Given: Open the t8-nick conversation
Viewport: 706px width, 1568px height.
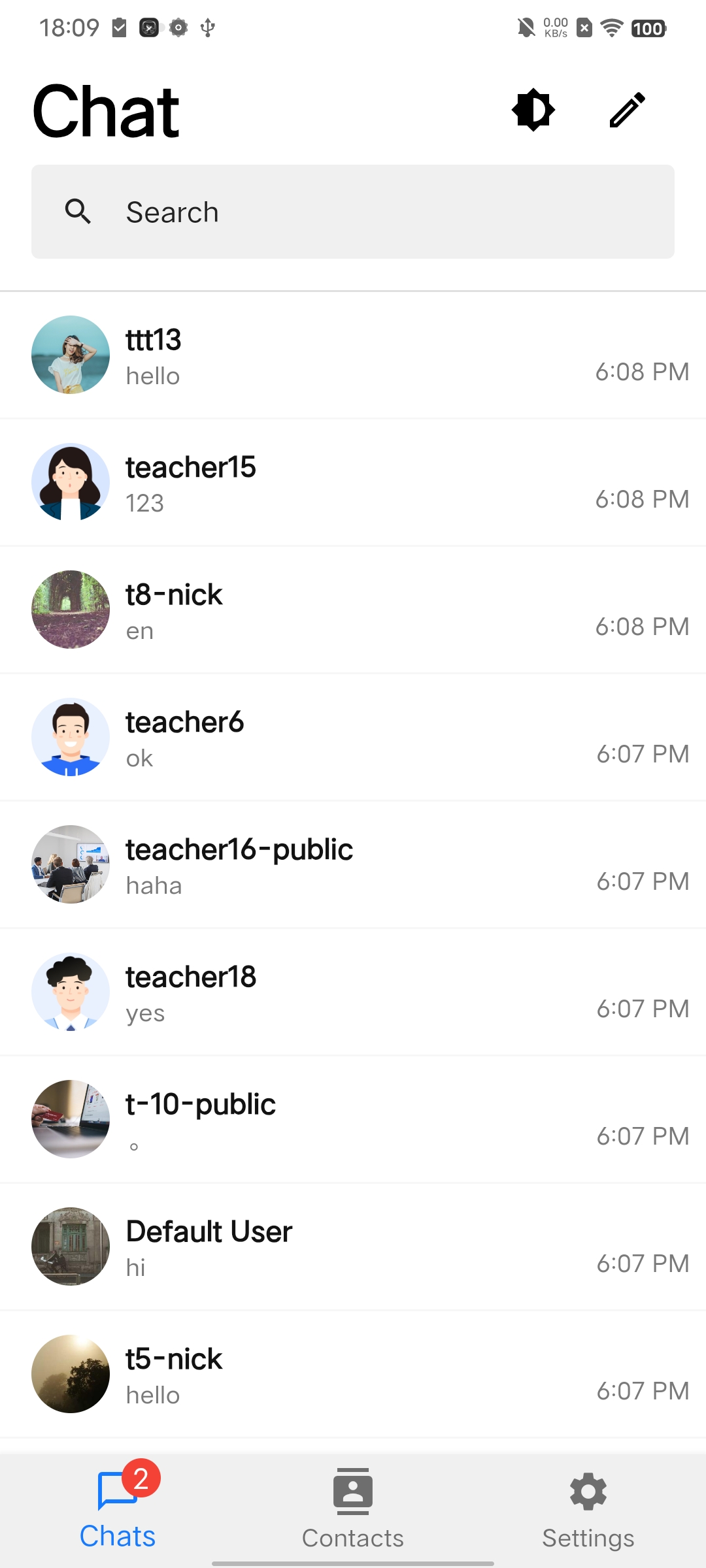Looking at the screenshot, I should point(353,610).
